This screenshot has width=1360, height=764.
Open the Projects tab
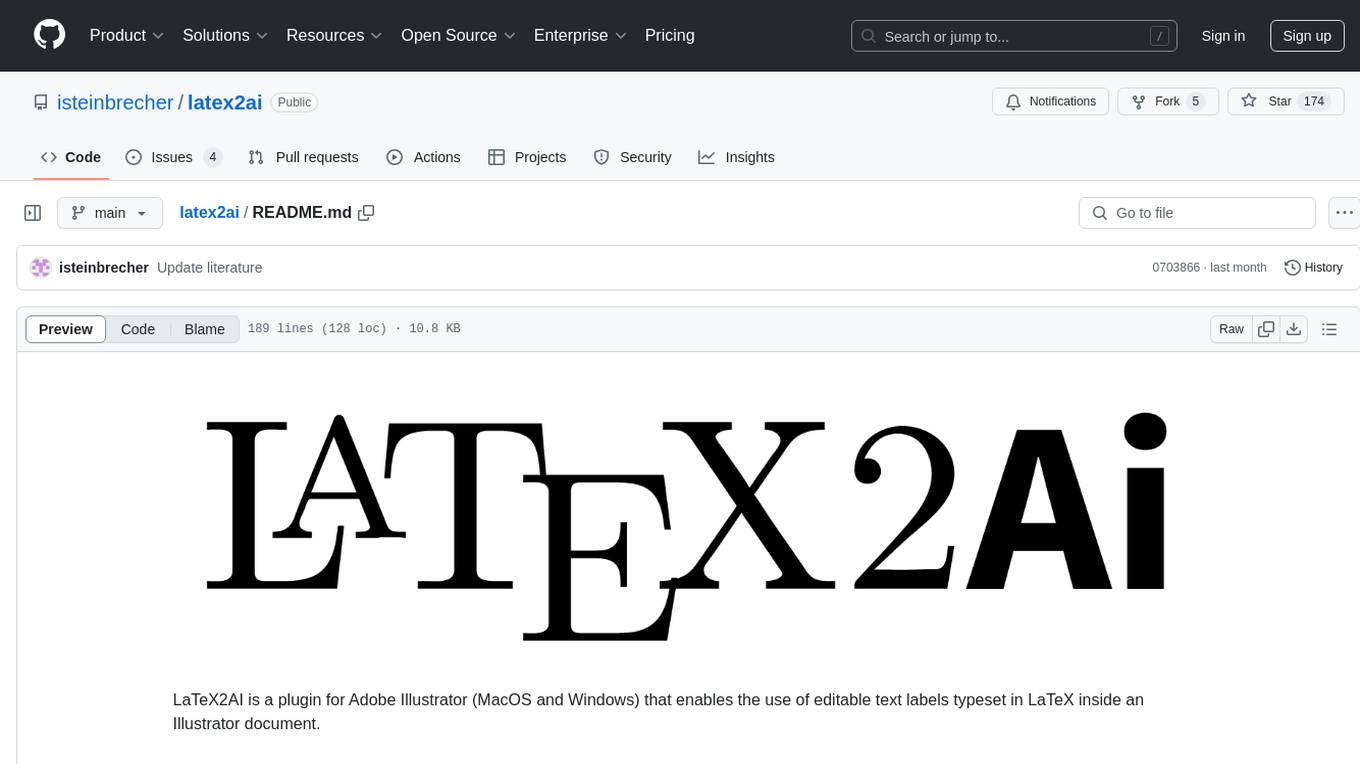pos(527,157)
